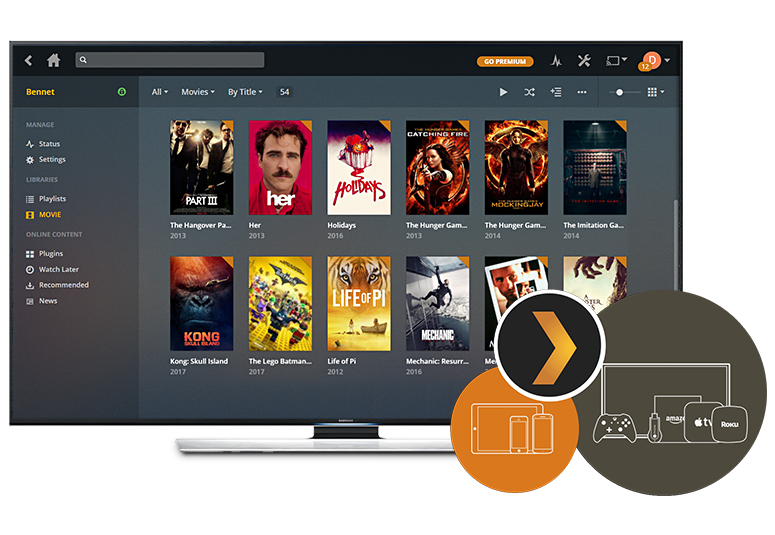
Task: Open the cast to player dropdown
Action: [x=617, y=61]
